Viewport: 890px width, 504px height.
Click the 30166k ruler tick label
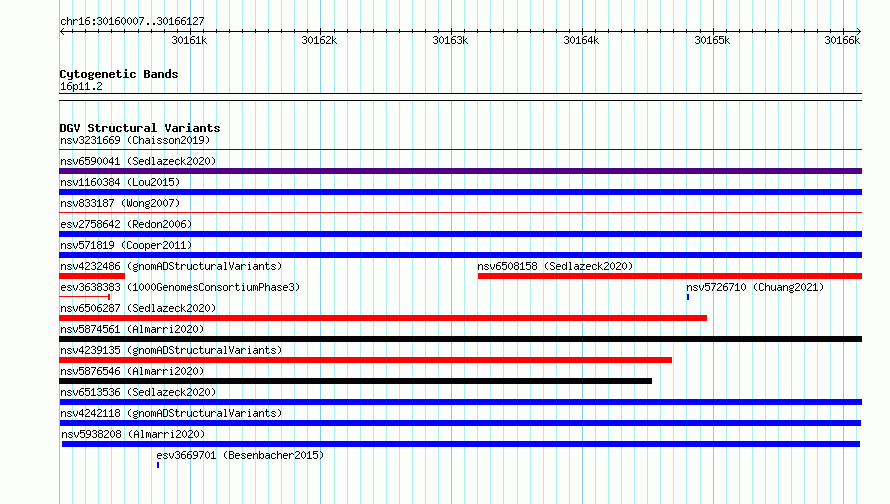tap(842, 40)
